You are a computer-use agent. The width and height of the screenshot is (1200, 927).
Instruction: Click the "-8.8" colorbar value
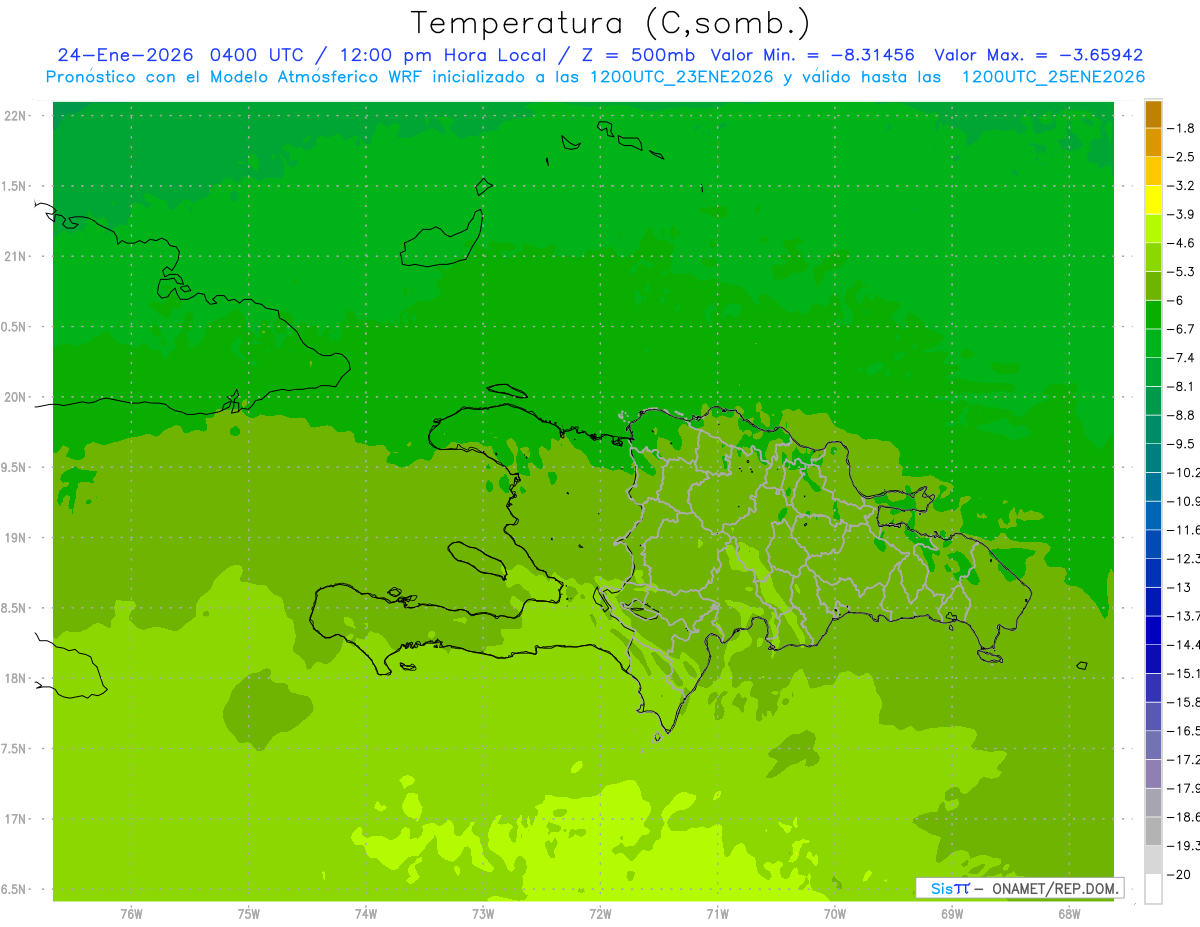1182,415
